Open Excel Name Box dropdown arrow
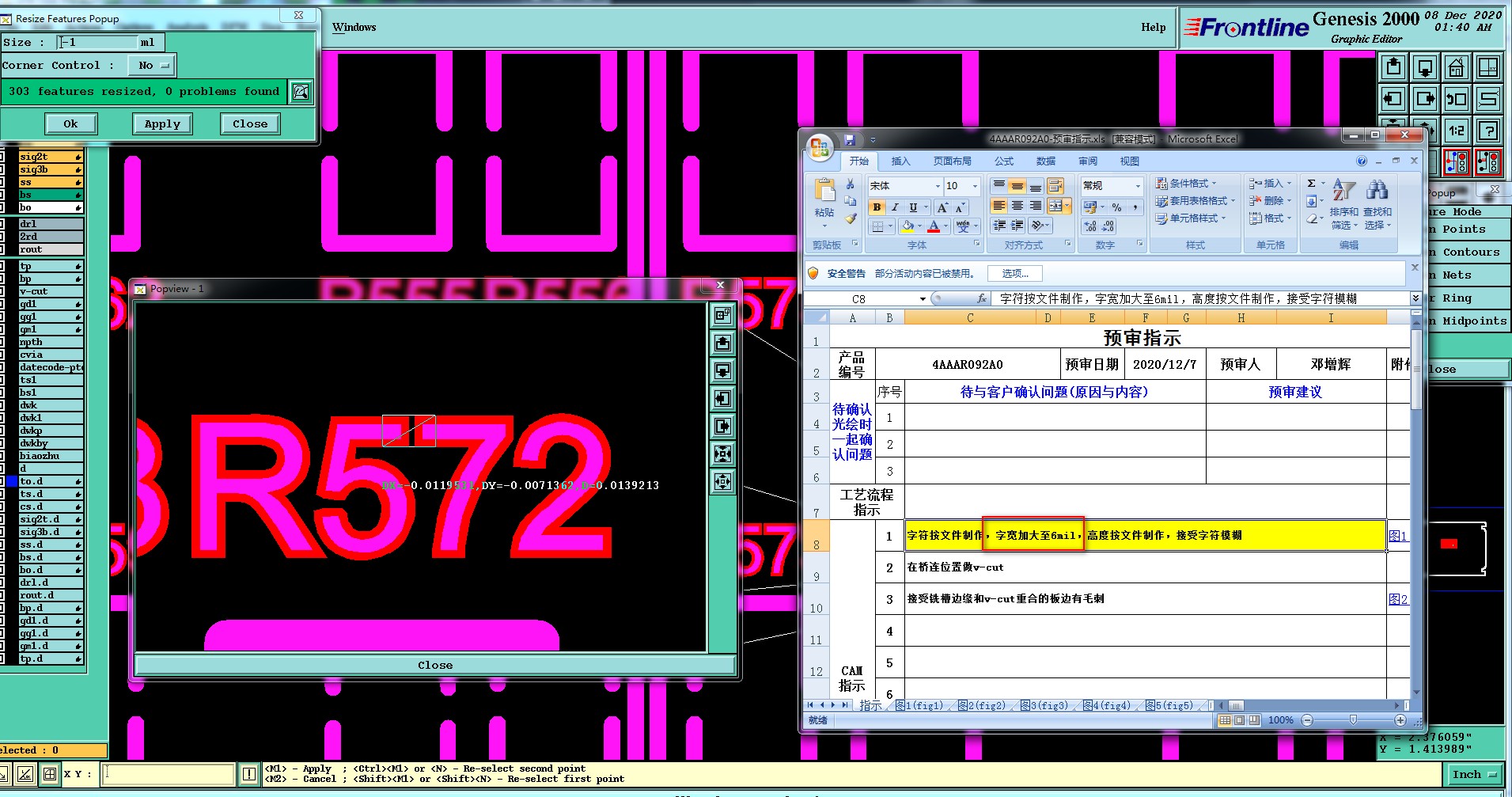1512x797 pixels. [923, 299]
